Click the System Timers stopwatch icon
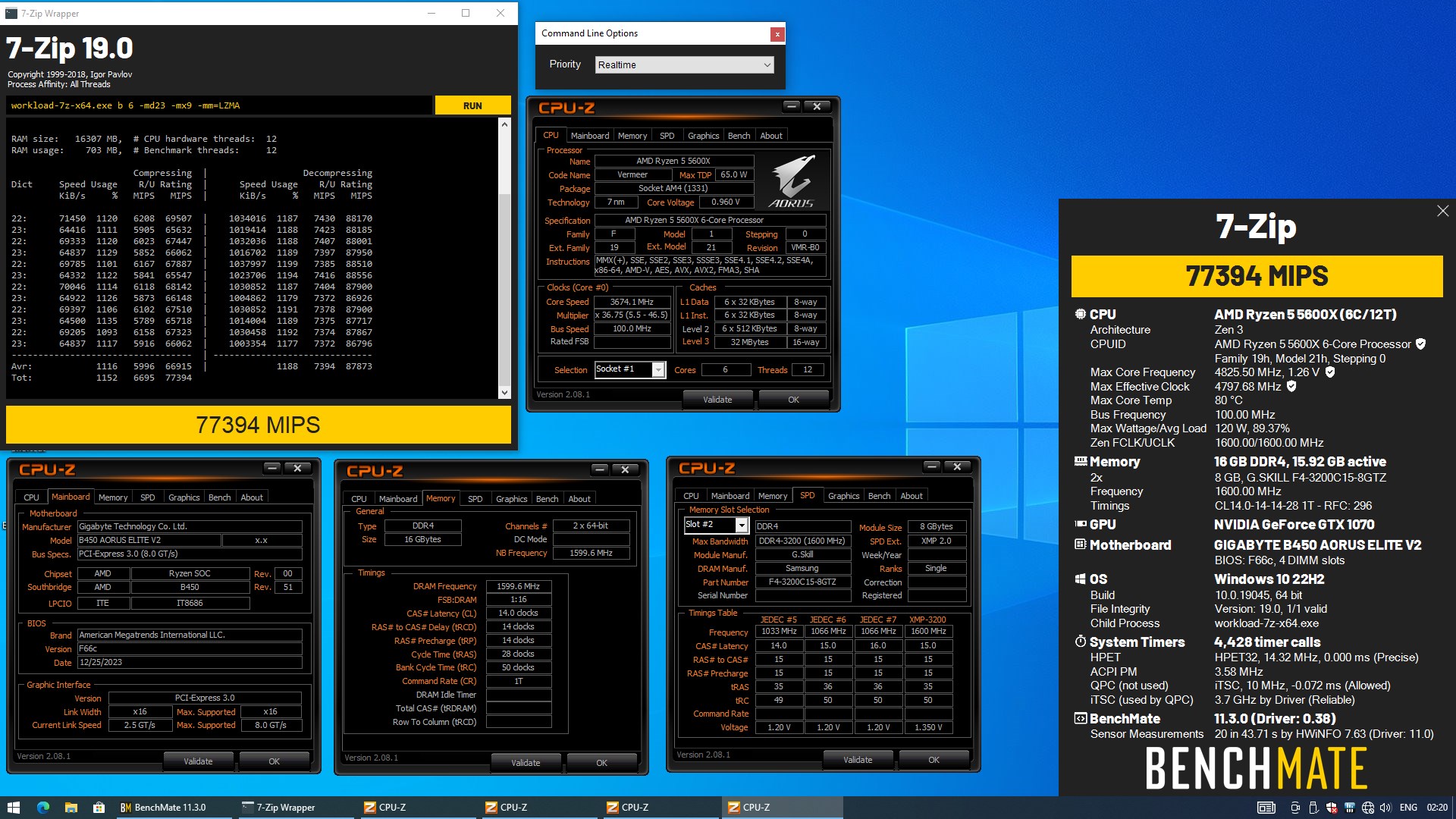This screenshot has width=1456, height=819. pyautogui.click(x=1081, y=642)
